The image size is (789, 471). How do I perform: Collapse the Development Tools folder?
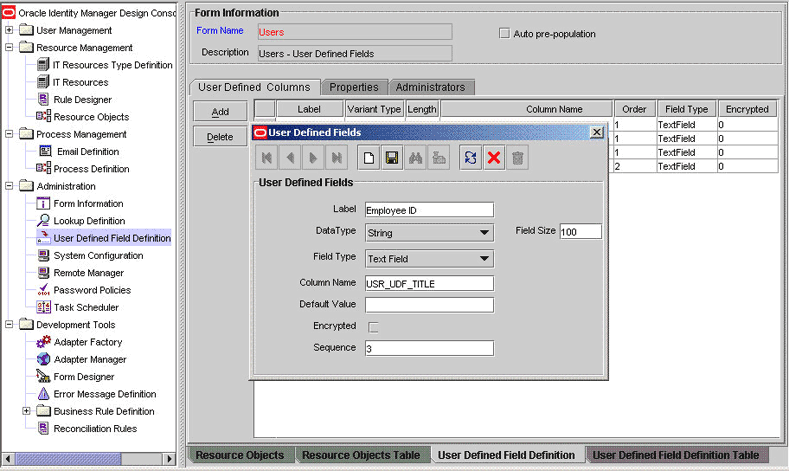point(9,324)
